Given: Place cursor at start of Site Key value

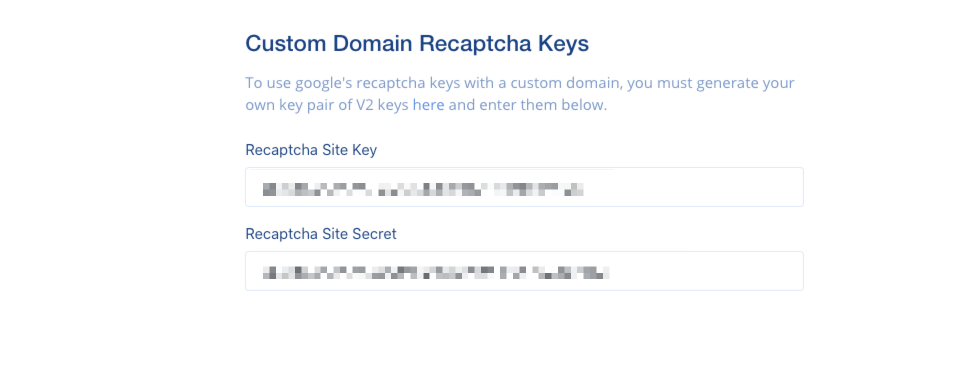Looking at the screenshot, I should click(263, 189).
